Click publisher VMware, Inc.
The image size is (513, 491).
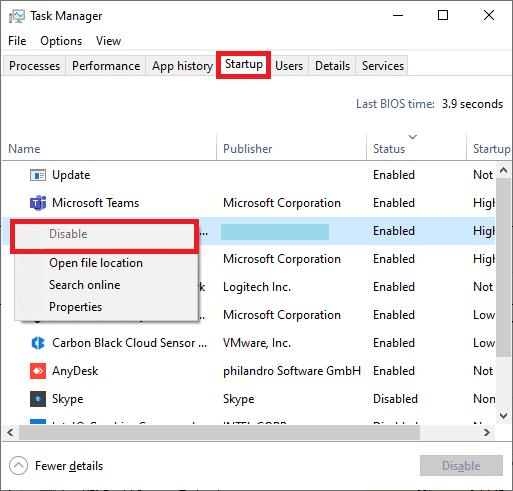point(257,343)
